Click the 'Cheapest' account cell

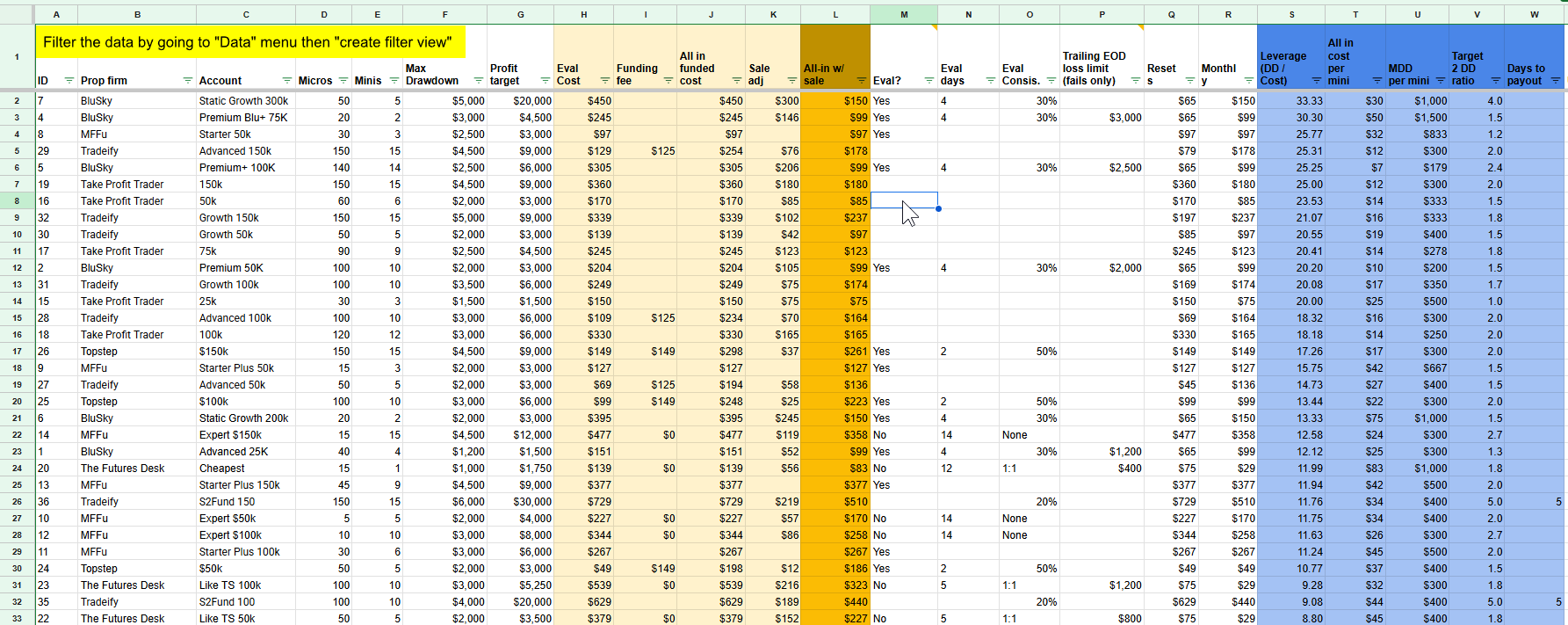pos(246,468)
